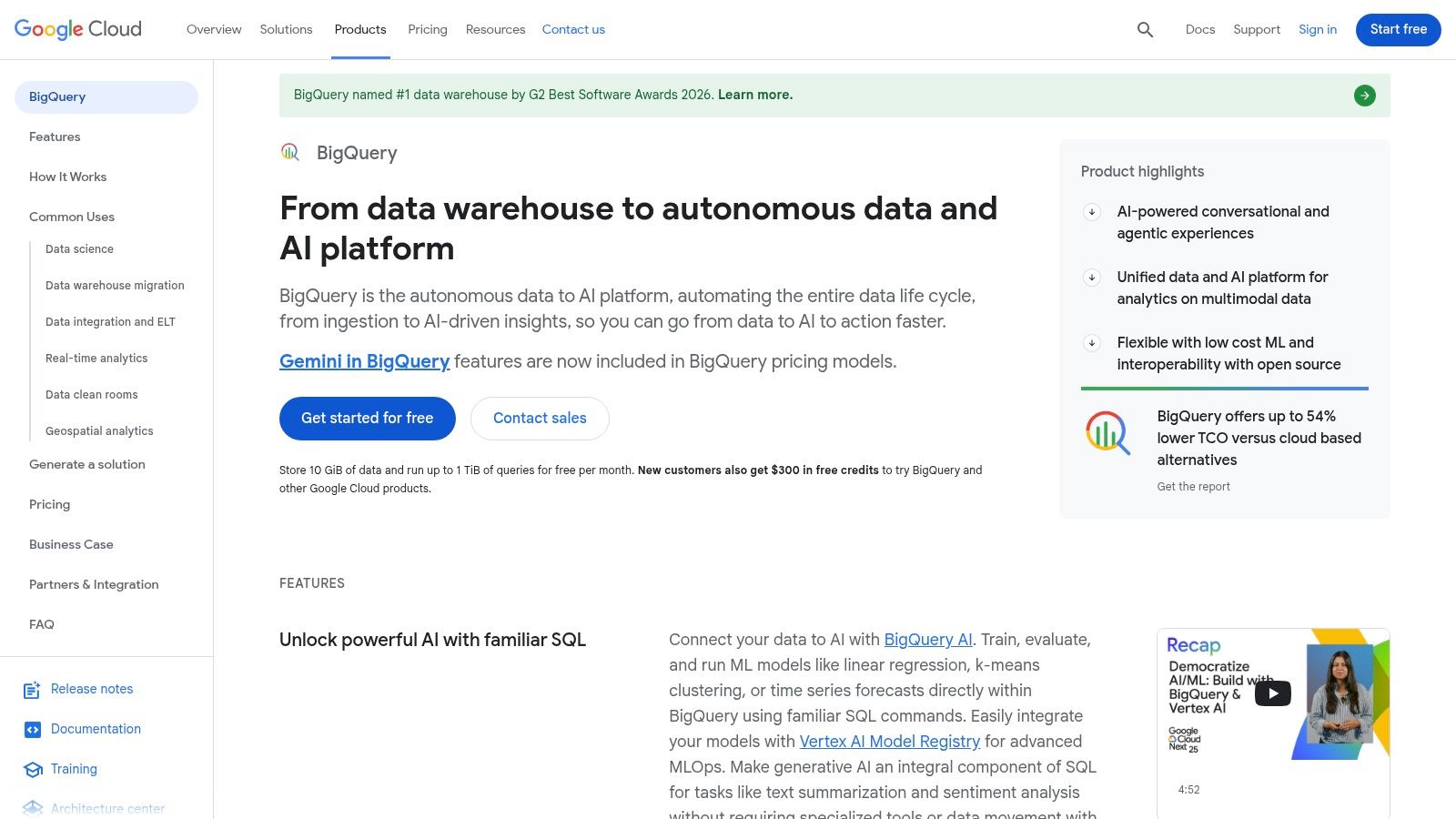This screenshot has height=819, width=1456.
Task: Select the Release notes icon in the sidebar
Action: pos(32,690)
